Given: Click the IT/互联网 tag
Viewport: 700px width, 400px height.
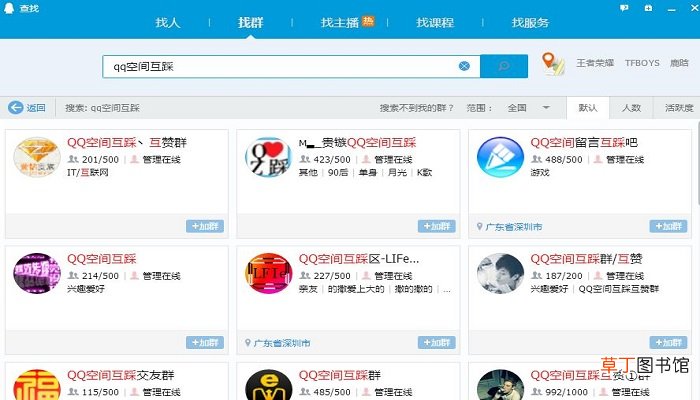Looking at the screenshot, I should coord(88,172).
